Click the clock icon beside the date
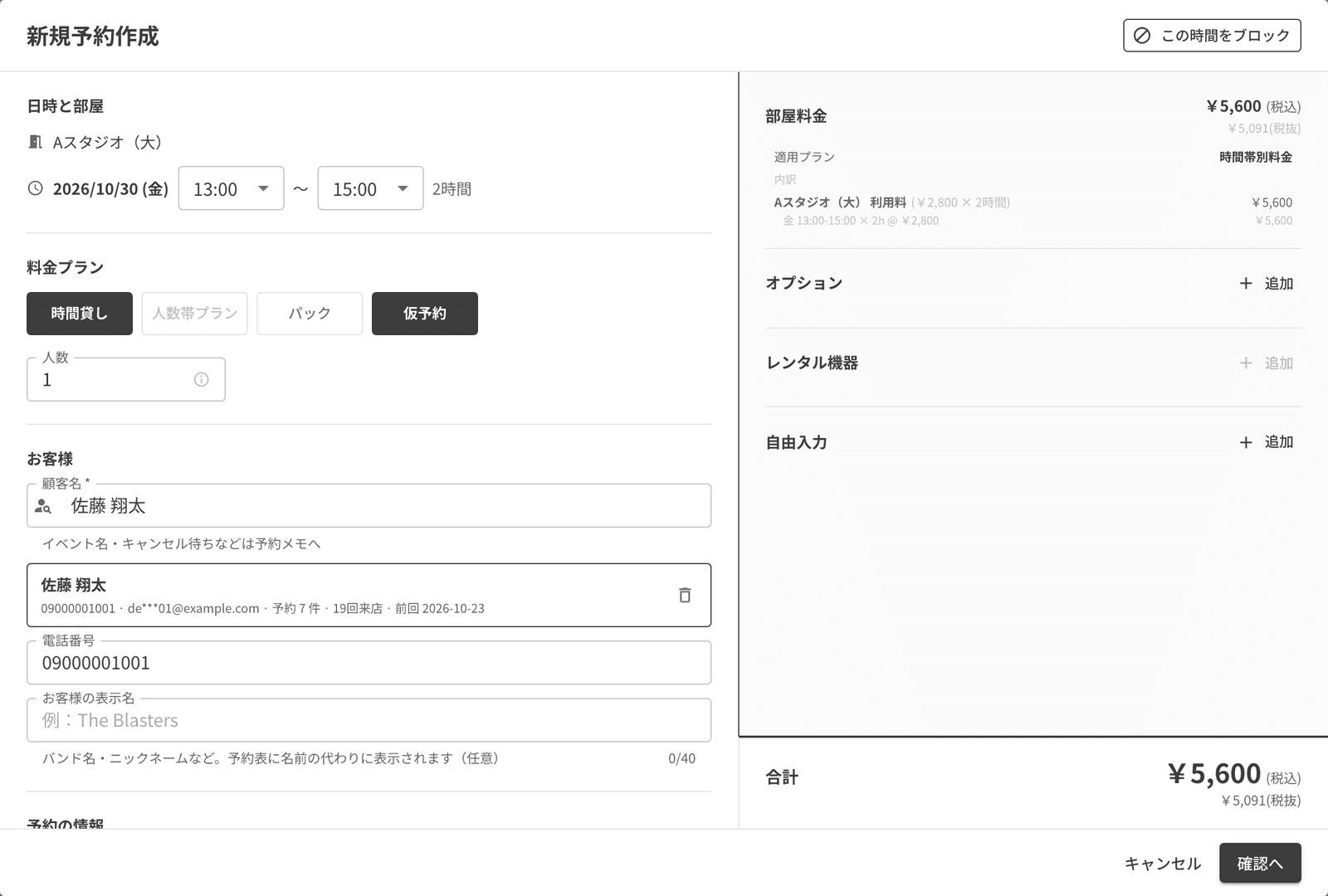This screenshot has height=896, width=1328. tap(36, 188)
